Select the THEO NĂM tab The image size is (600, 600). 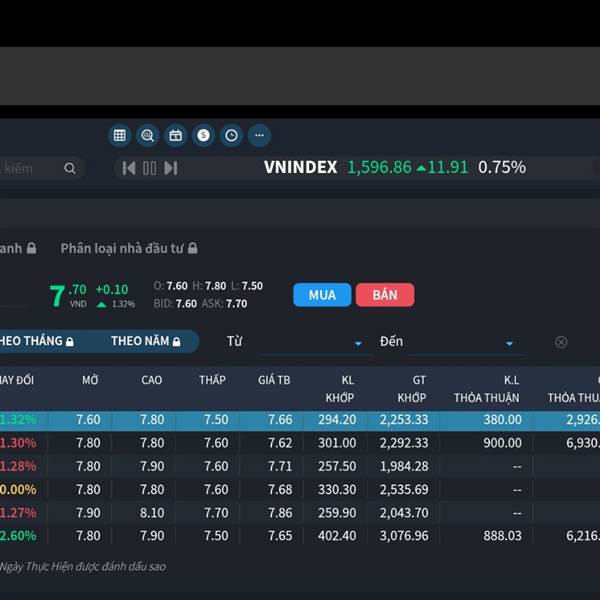point(145,341)
